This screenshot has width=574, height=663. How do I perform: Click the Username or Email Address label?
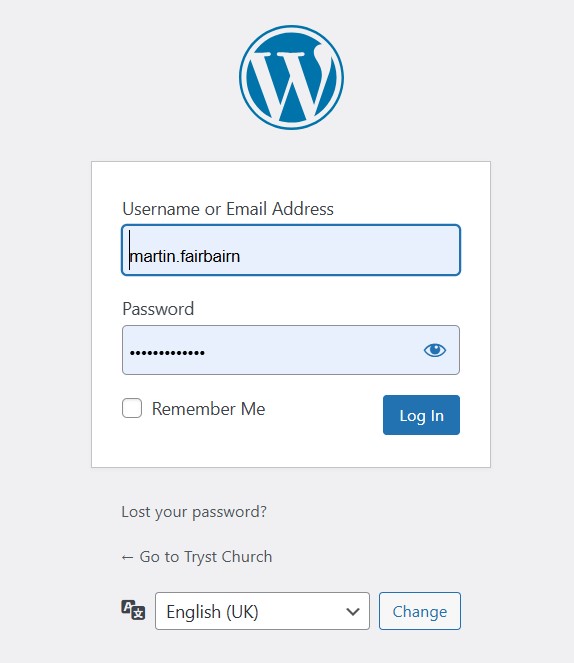(x=228, y=209)
